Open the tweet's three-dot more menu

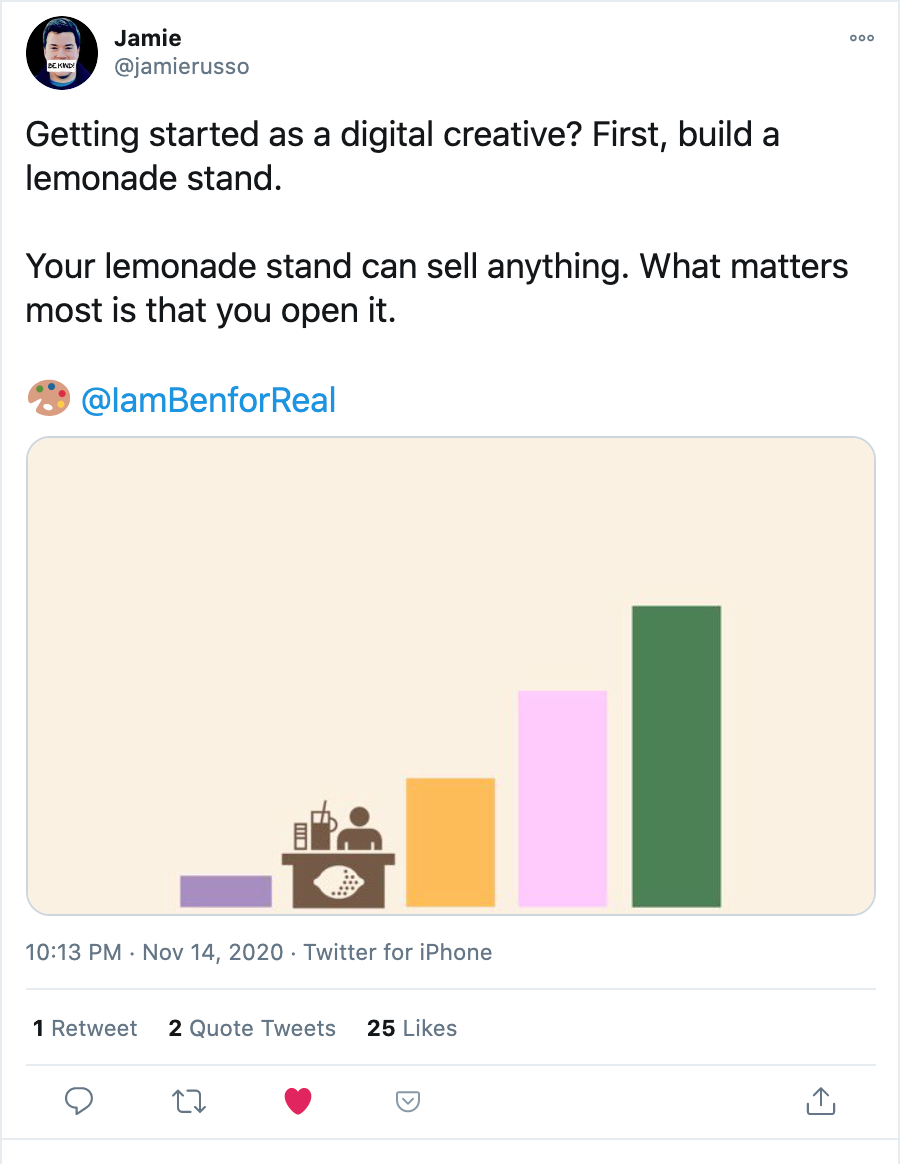tap(861, 39)
